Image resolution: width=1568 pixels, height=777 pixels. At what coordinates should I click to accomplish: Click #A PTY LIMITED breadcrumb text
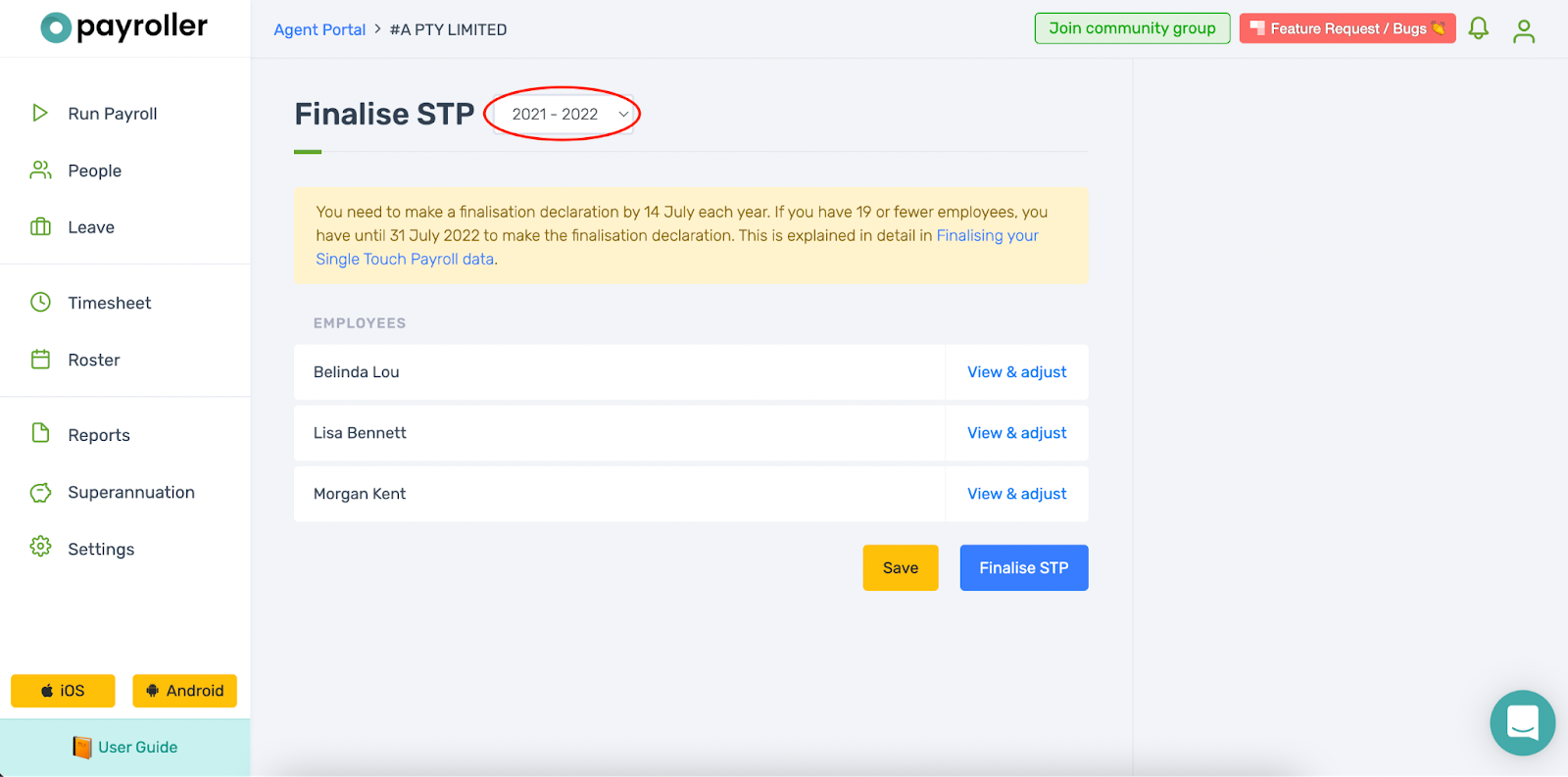[x=448, y=29]
